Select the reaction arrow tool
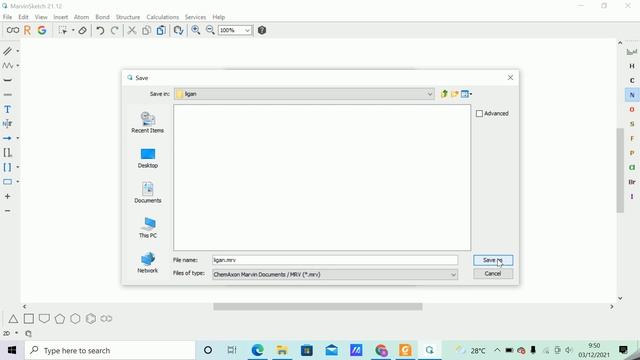Viewport: 640px width, 360px height. coord(7,138)
